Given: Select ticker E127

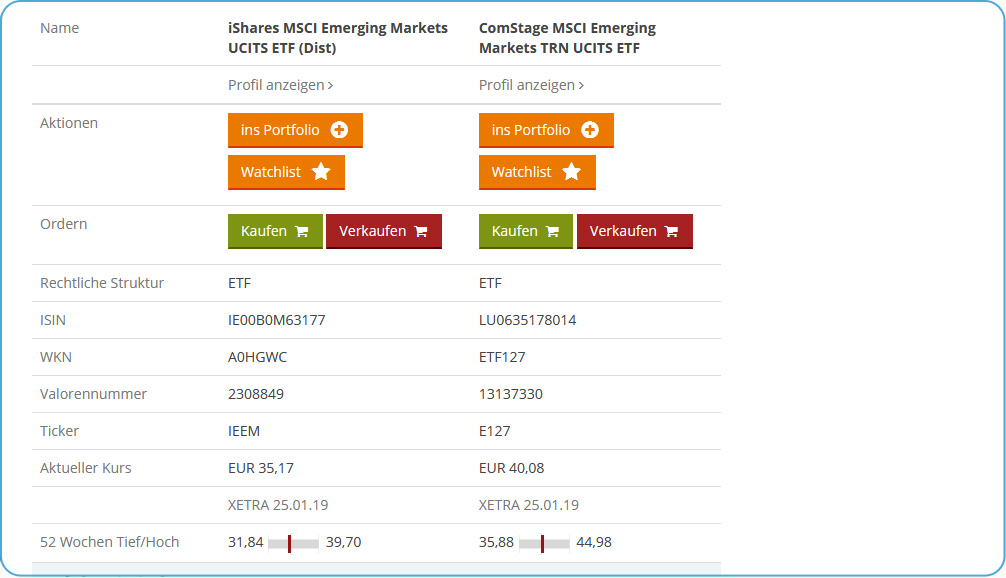Looking at the screenshot, I should coord(495,431).
